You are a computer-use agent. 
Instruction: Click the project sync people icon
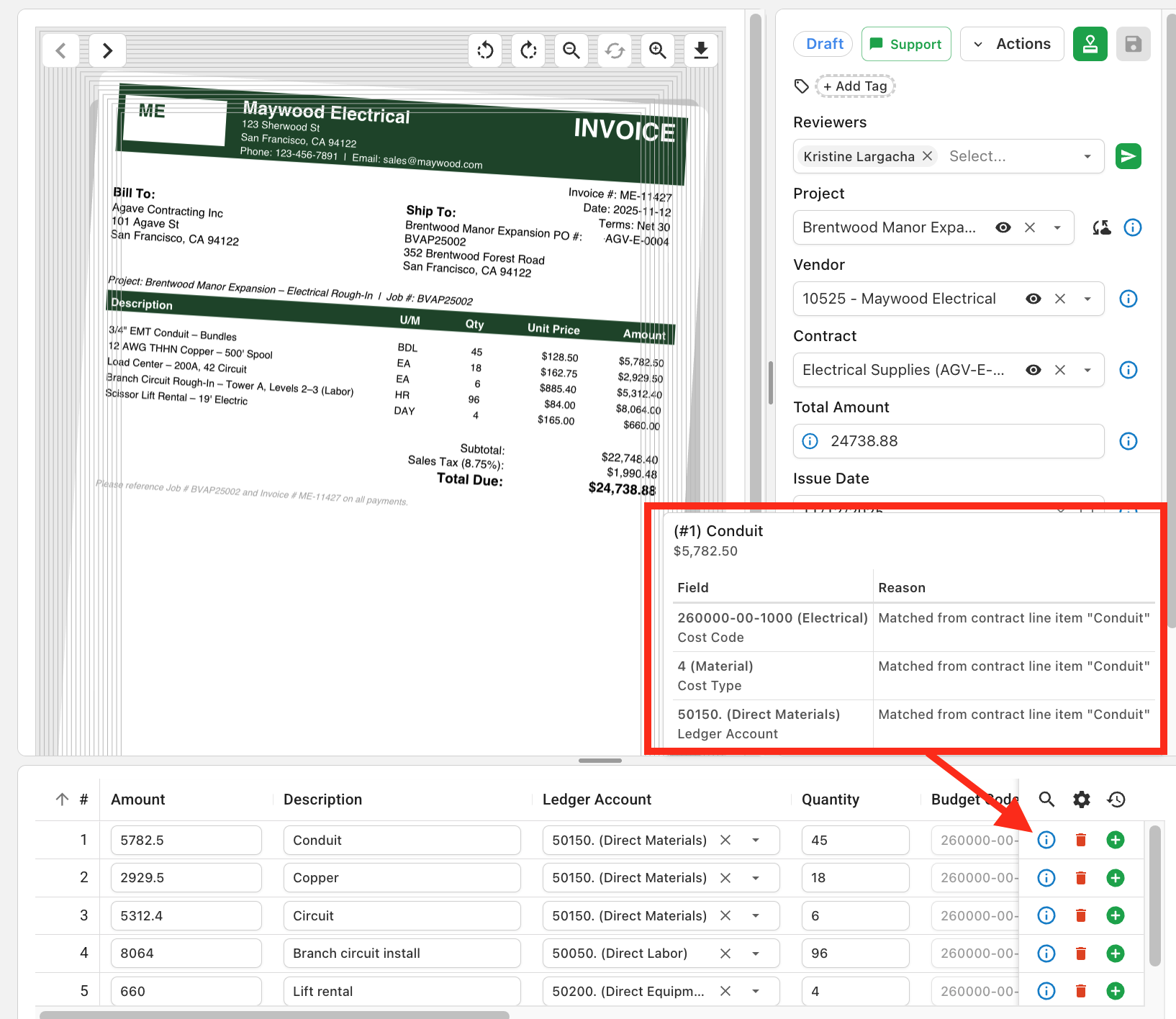(1102, 227)
